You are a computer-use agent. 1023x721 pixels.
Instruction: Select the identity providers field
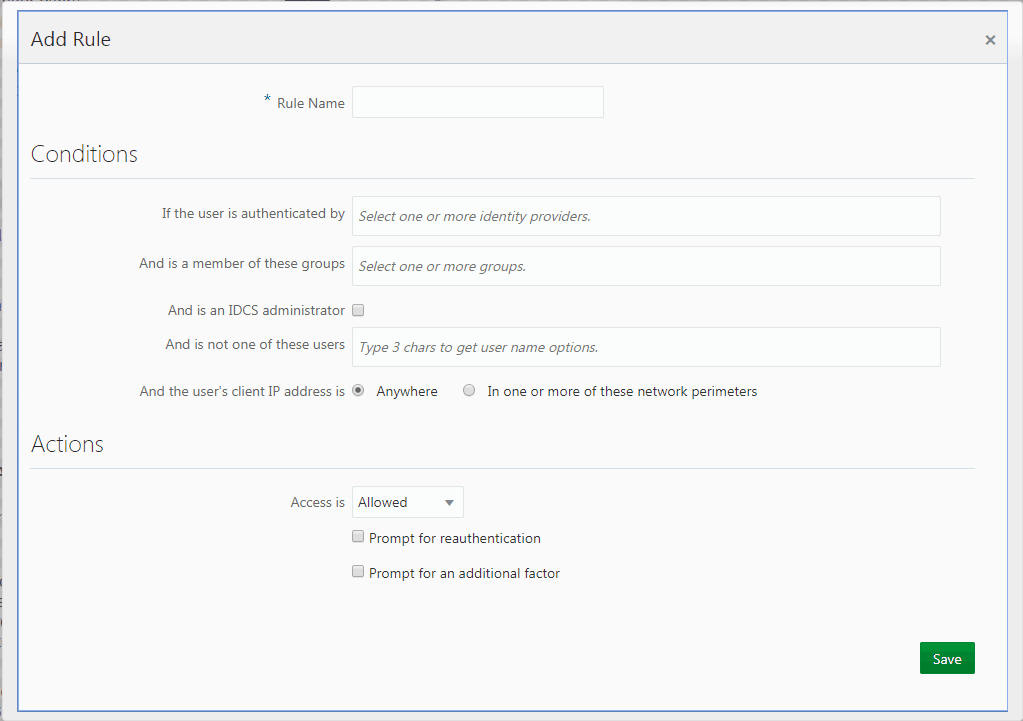(644, 215)
